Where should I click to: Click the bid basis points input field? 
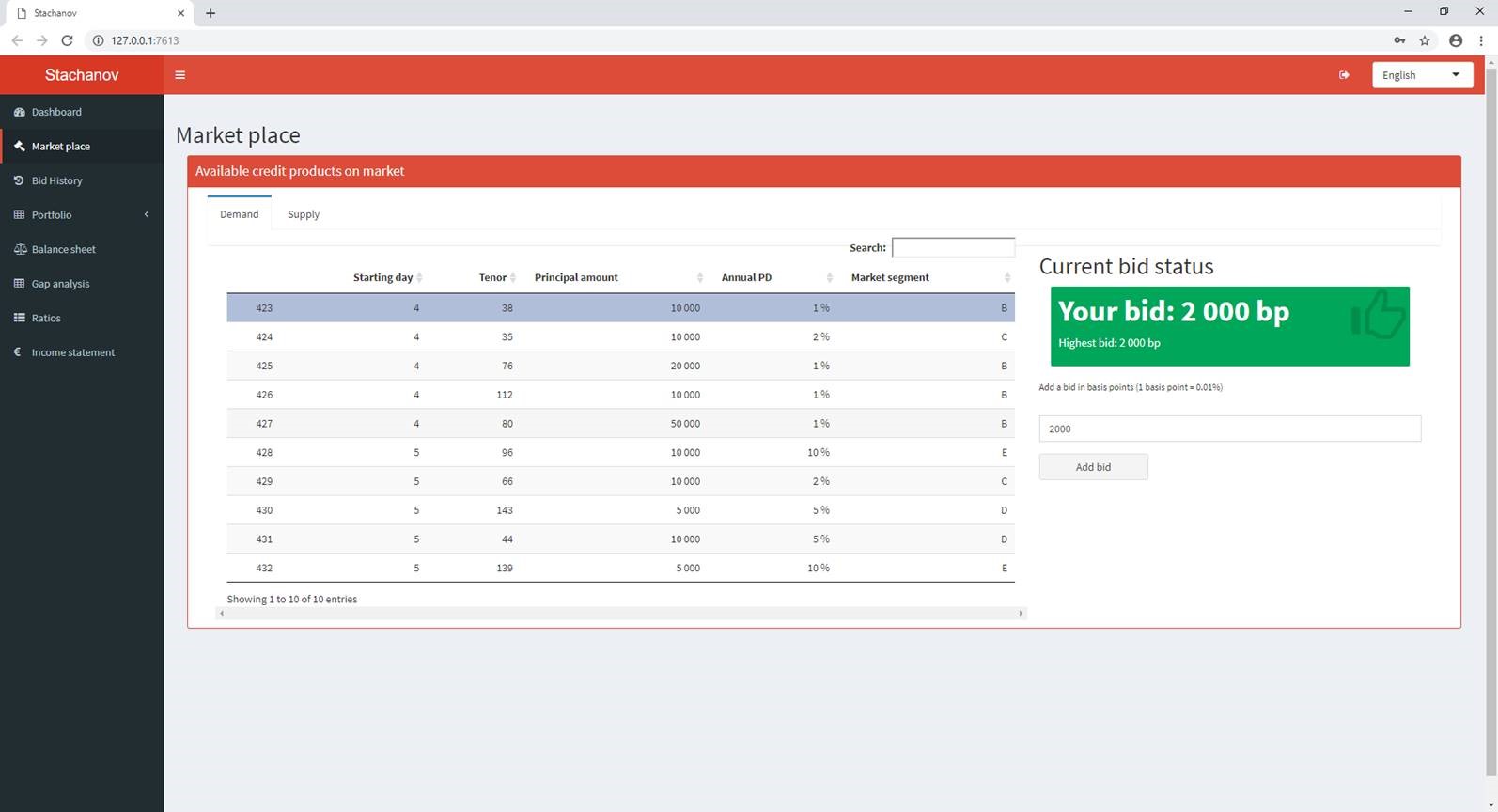click(1229, 429)
